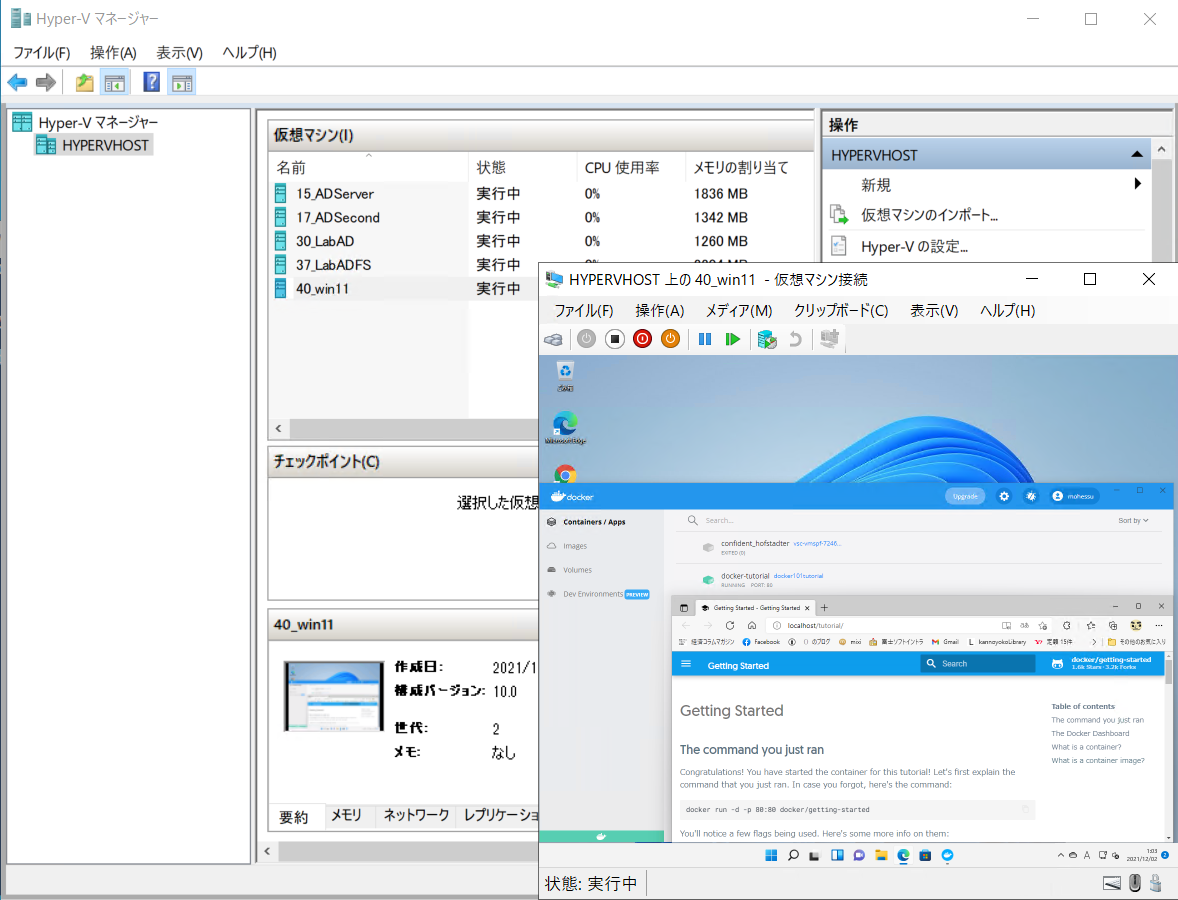The image size is (1178, 900).
Task: Save VM state with the orange icon
Action: pyautogui.click(x=670, y=339)
